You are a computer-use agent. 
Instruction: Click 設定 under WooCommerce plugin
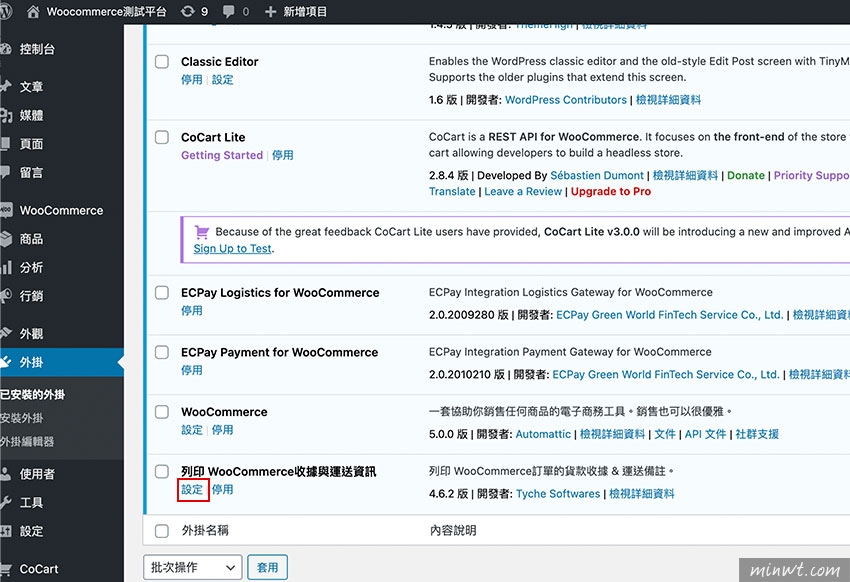192,430
